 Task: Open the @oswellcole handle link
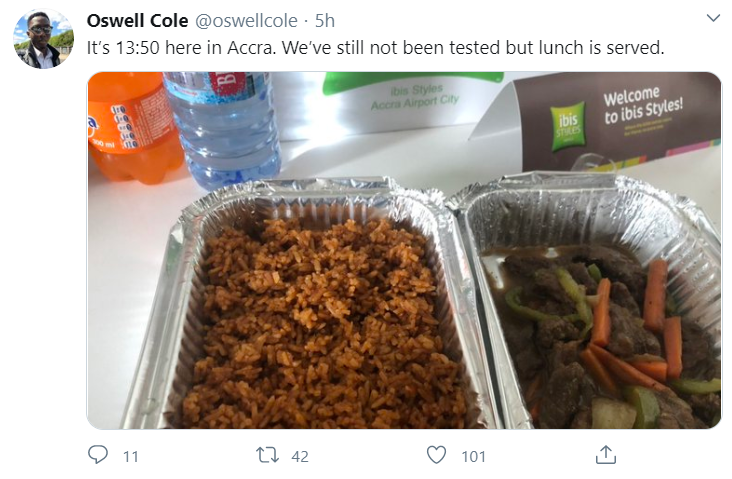pyautogui.click(x=246, y=21)
